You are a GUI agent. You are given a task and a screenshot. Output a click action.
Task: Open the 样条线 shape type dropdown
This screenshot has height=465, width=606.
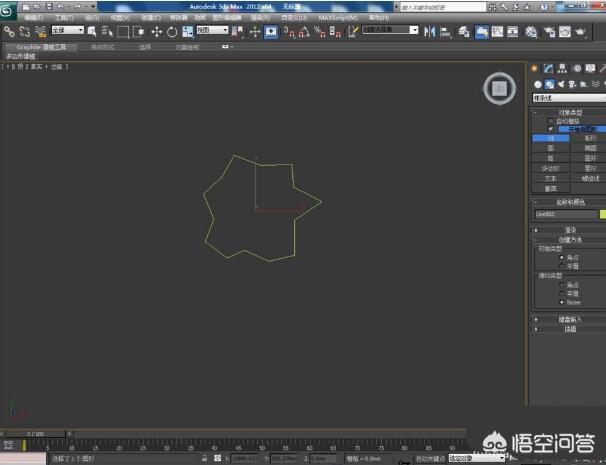click(x=567, y=99)
